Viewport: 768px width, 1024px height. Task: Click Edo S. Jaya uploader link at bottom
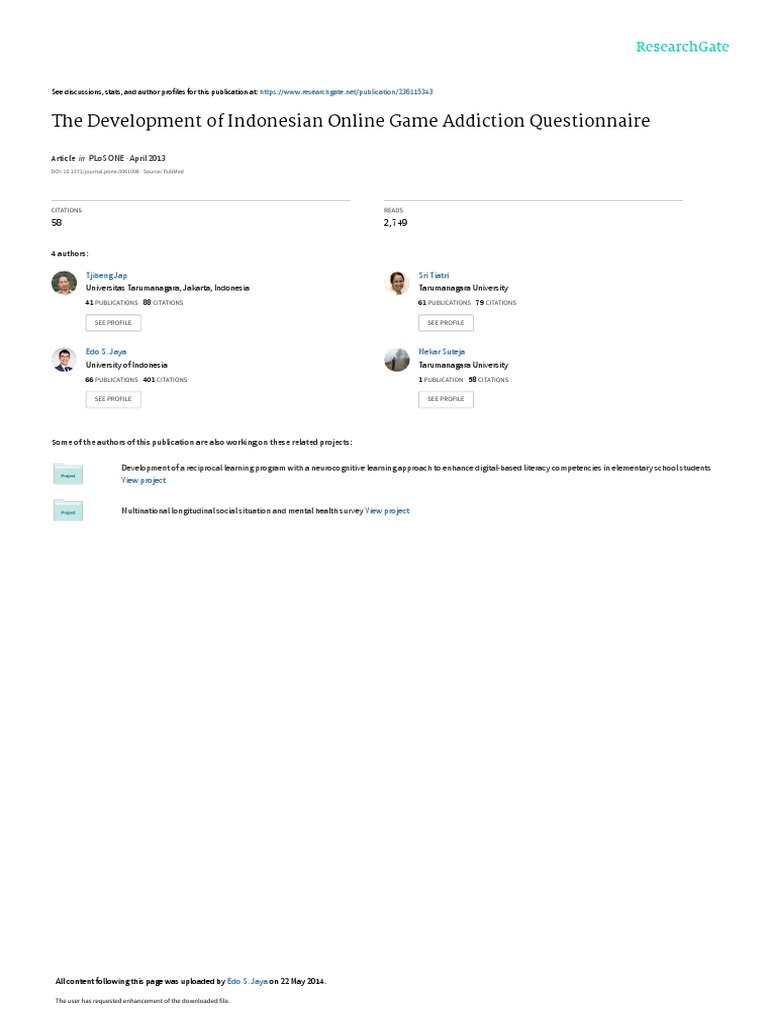[247, 982]
